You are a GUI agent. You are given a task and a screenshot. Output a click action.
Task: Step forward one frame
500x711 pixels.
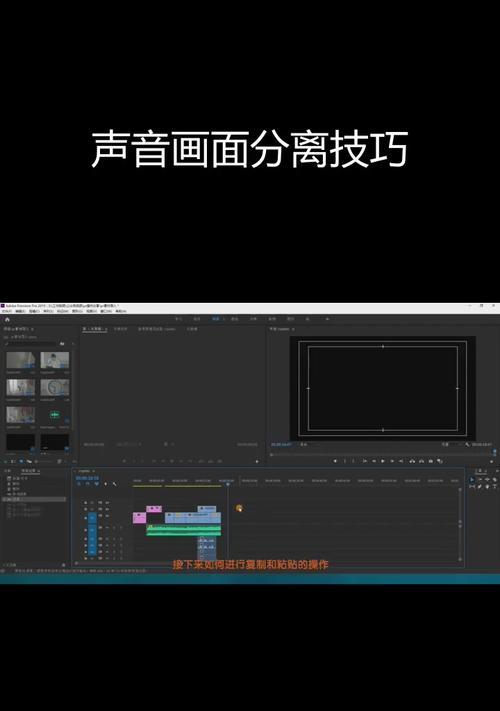tap(392, 461)
